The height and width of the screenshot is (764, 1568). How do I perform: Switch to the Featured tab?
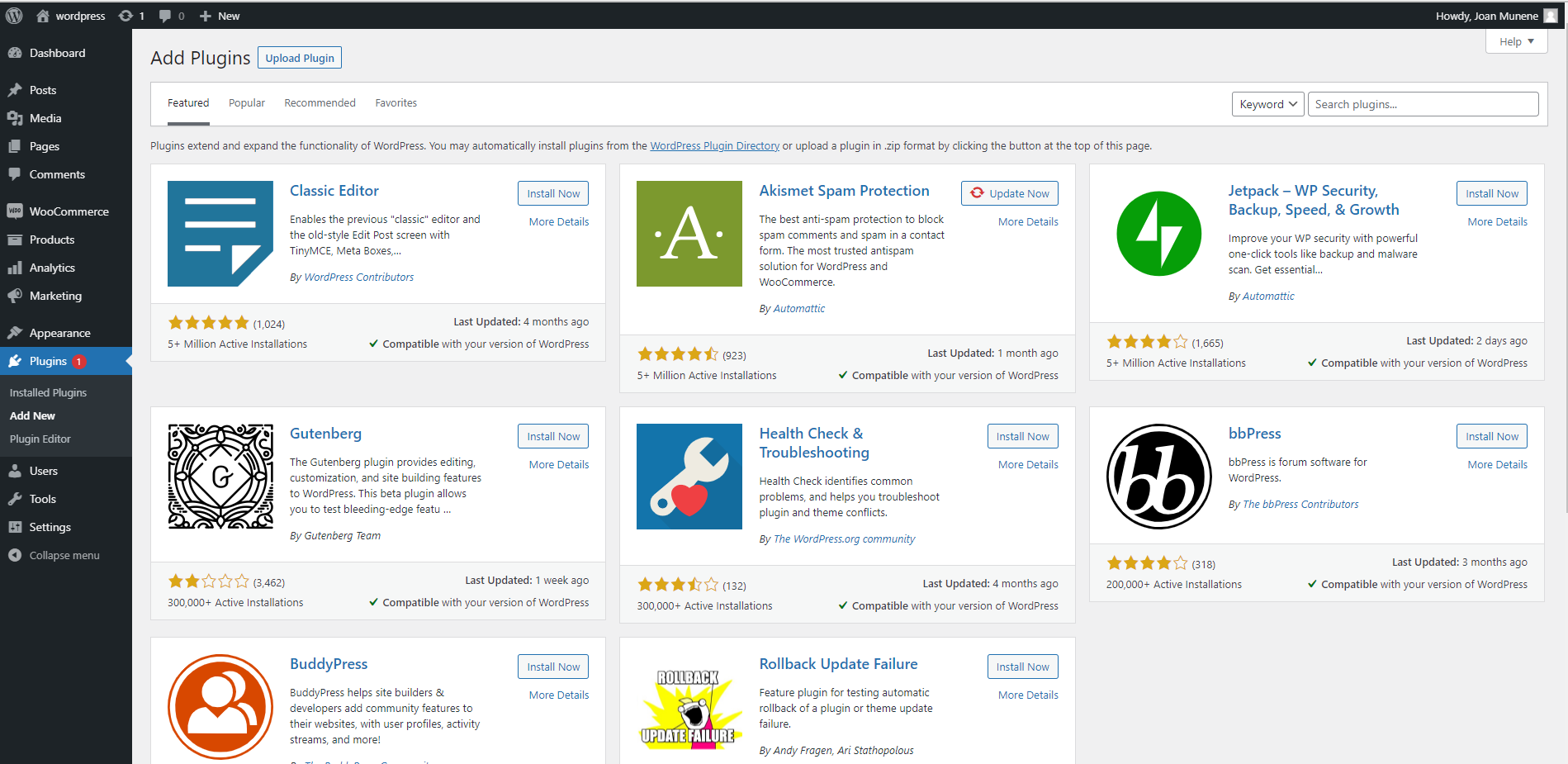(x=188, y=103)
